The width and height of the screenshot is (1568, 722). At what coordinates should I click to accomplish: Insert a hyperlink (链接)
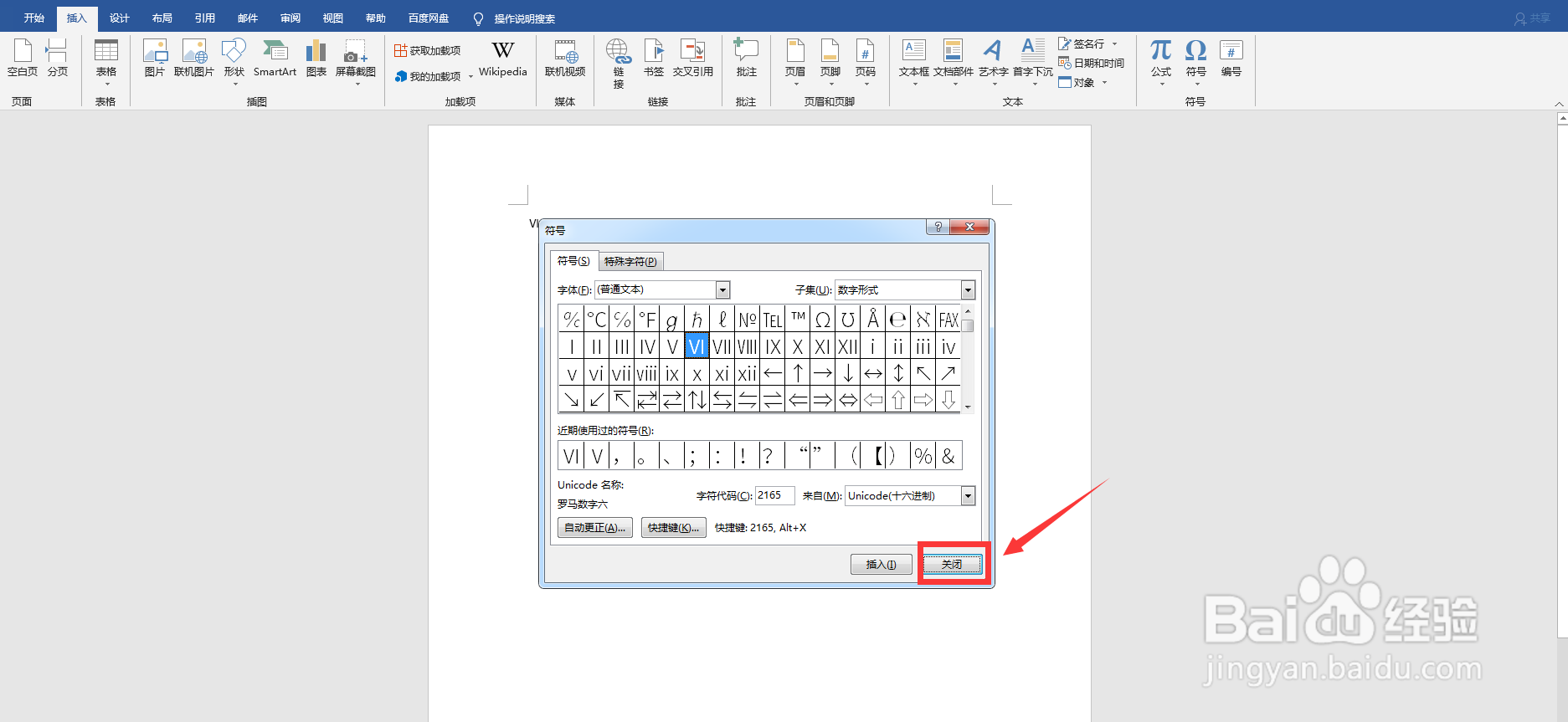click(619, 64)
